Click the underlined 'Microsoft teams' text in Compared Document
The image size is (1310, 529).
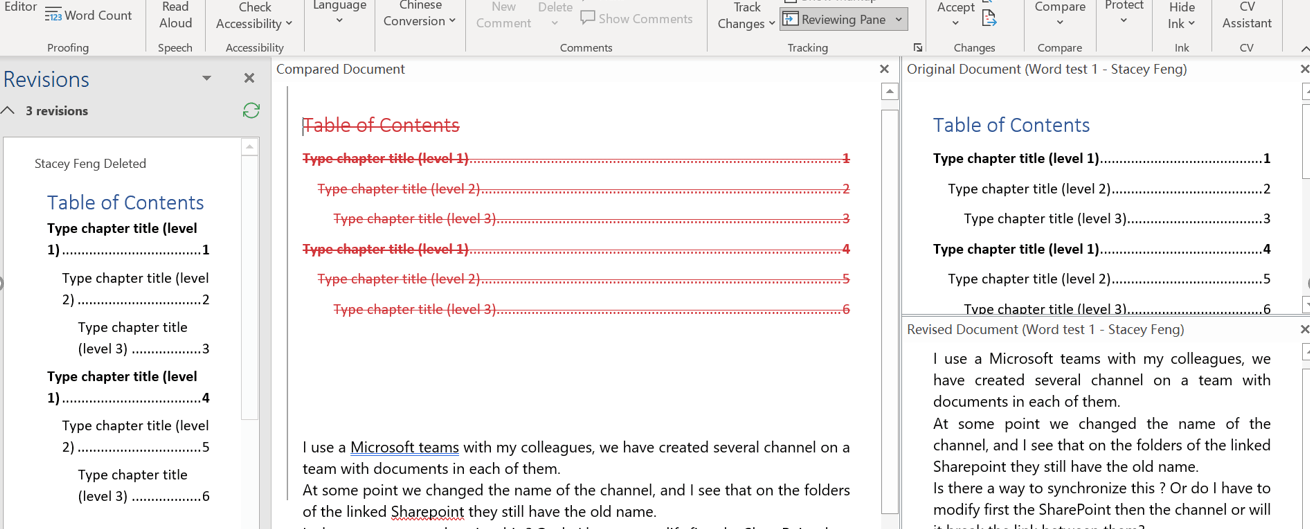404,447
